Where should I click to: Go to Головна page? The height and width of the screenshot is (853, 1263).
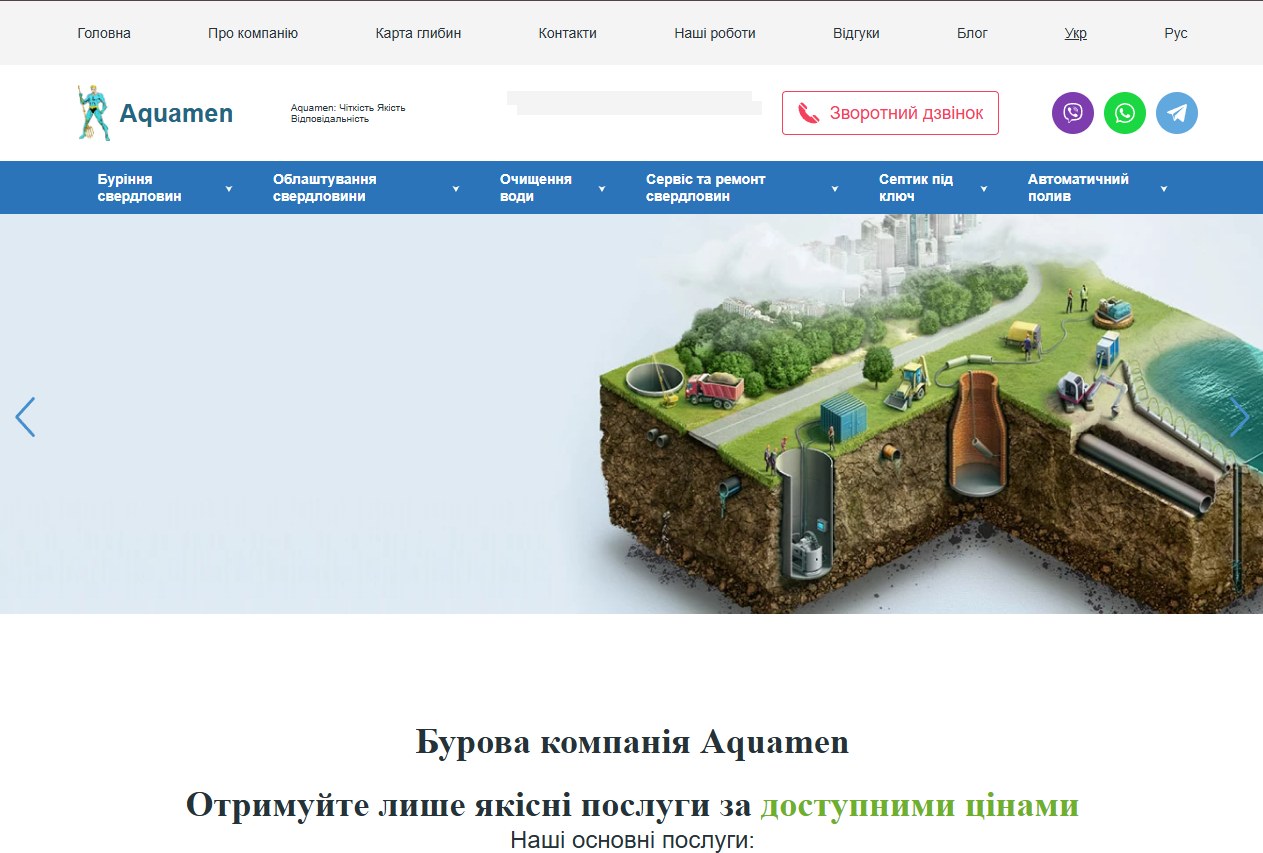click(104, 33)
